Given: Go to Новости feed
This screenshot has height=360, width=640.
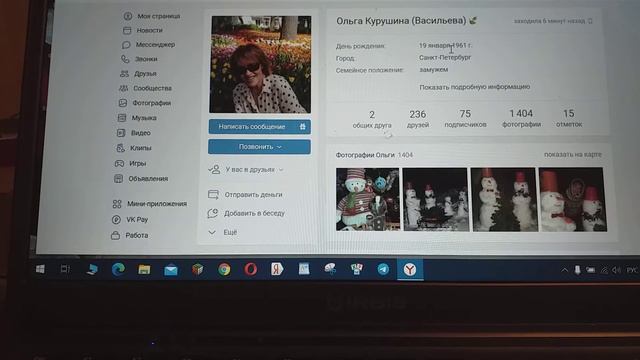Looking at the screenshot, I should click(142, 30).
